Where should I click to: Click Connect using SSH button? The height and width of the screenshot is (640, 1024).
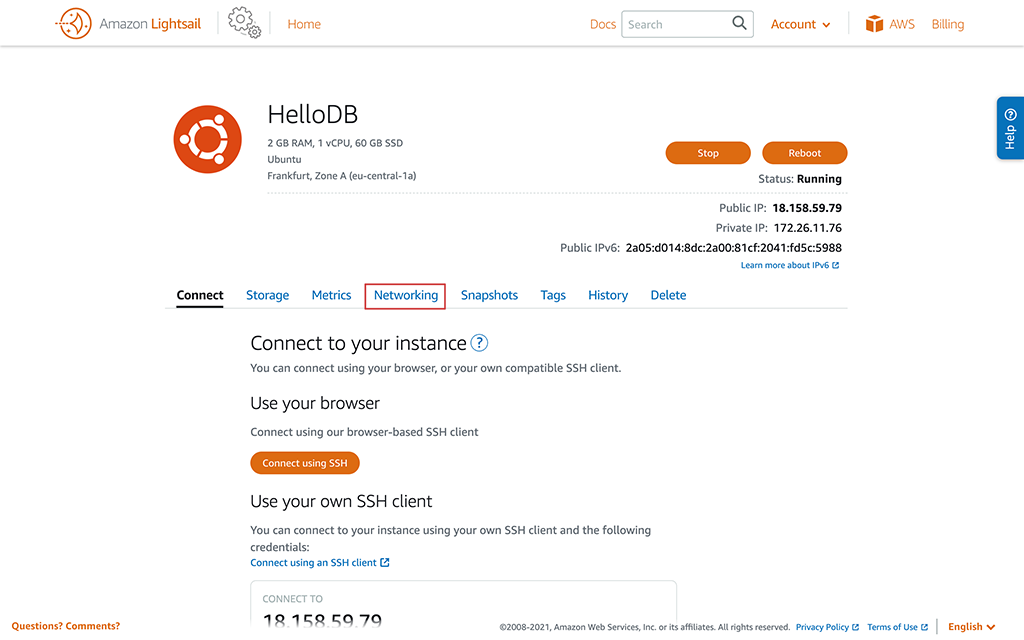pyautogui.click(x=305, y=463)
